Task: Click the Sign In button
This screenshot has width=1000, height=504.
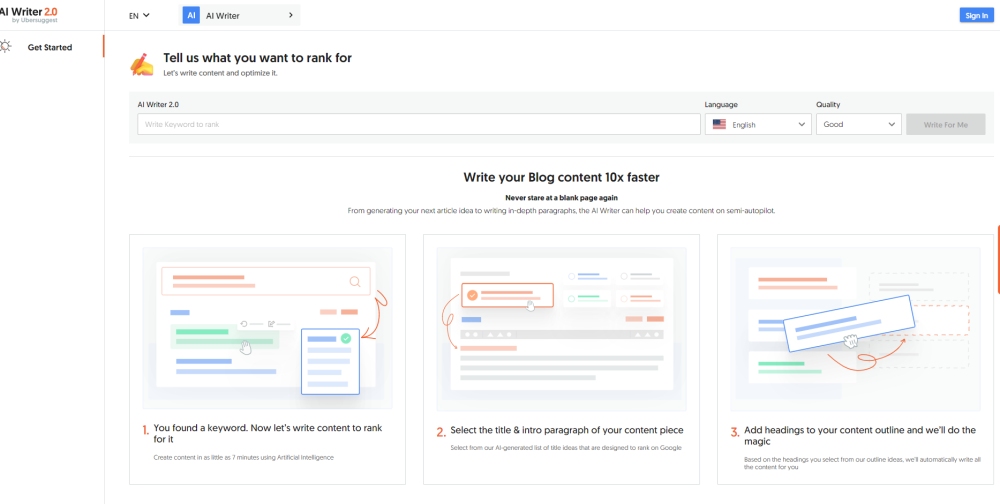Action: point(976,15)
